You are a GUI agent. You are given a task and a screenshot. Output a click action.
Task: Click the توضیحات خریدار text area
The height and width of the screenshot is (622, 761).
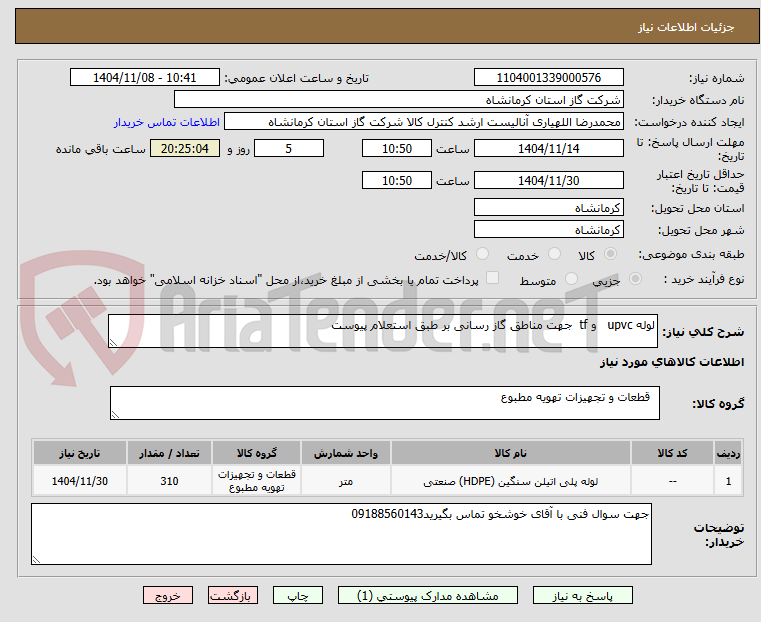pyautogui.click(x=341, y=534)
